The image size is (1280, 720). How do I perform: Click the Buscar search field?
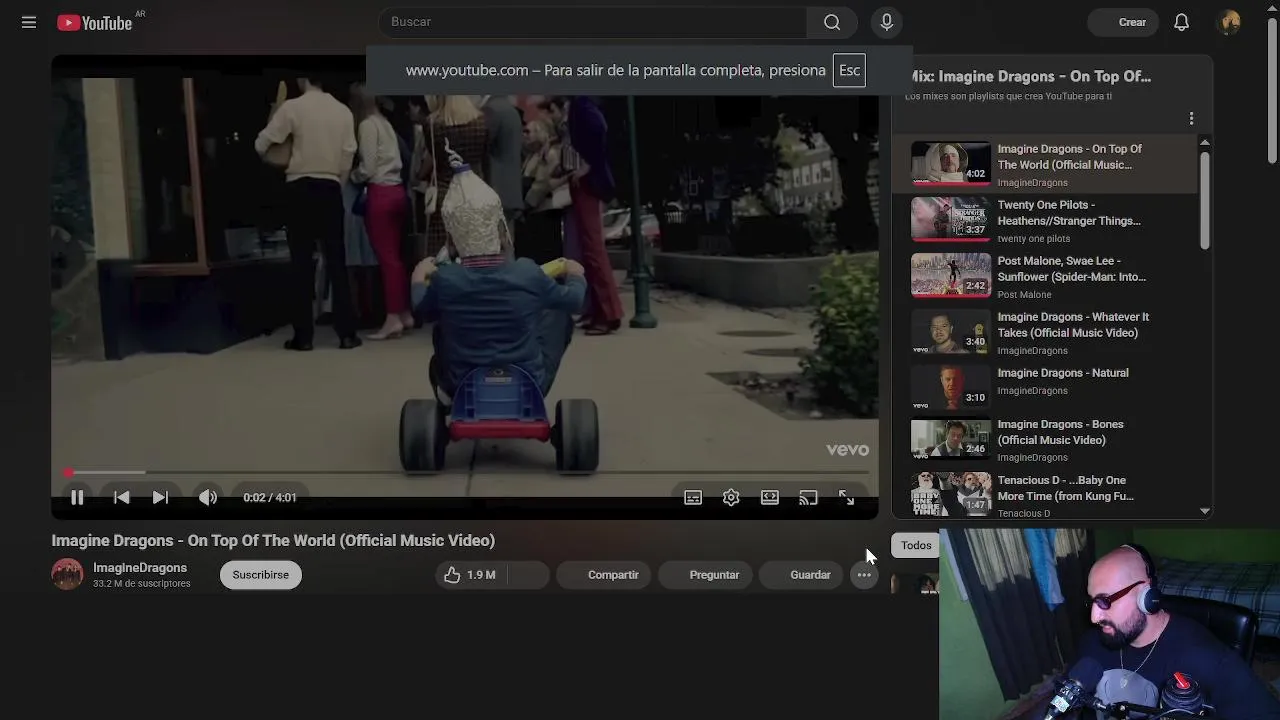click(593, 22)
